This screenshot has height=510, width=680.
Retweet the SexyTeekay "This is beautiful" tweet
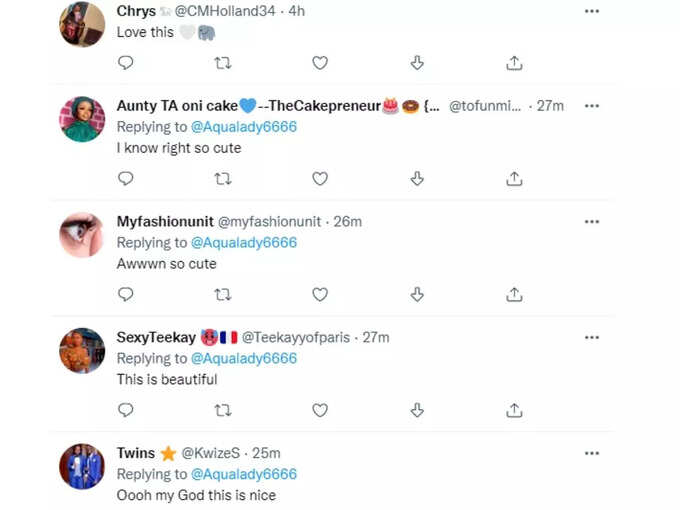(223, 410)
